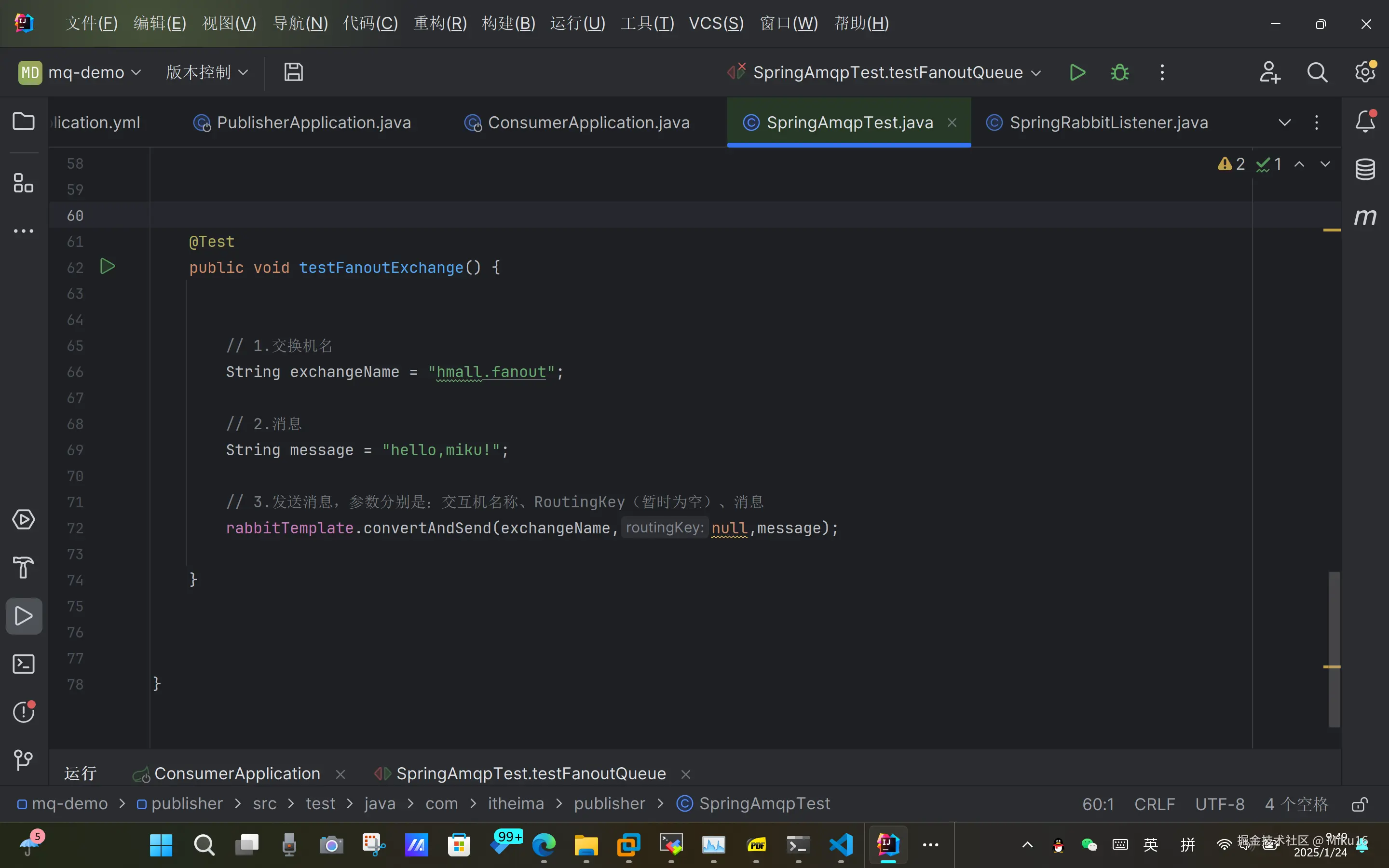Viewport: 1389px width, 868px height.
Task: Open the Build hammer tool window
Action: 24,568
